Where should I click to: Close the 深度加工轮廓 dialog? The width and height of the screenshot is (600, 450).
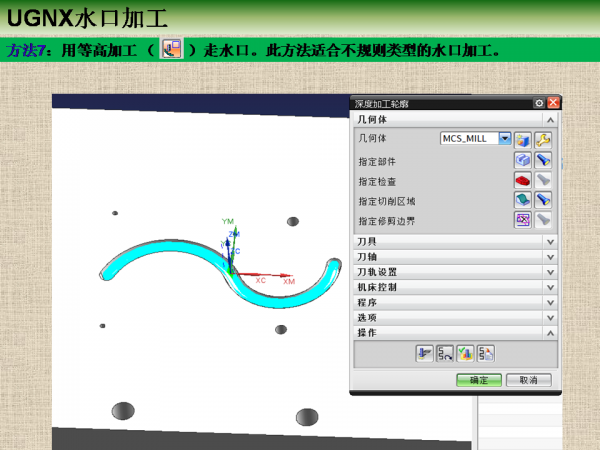tap(553, 103)
